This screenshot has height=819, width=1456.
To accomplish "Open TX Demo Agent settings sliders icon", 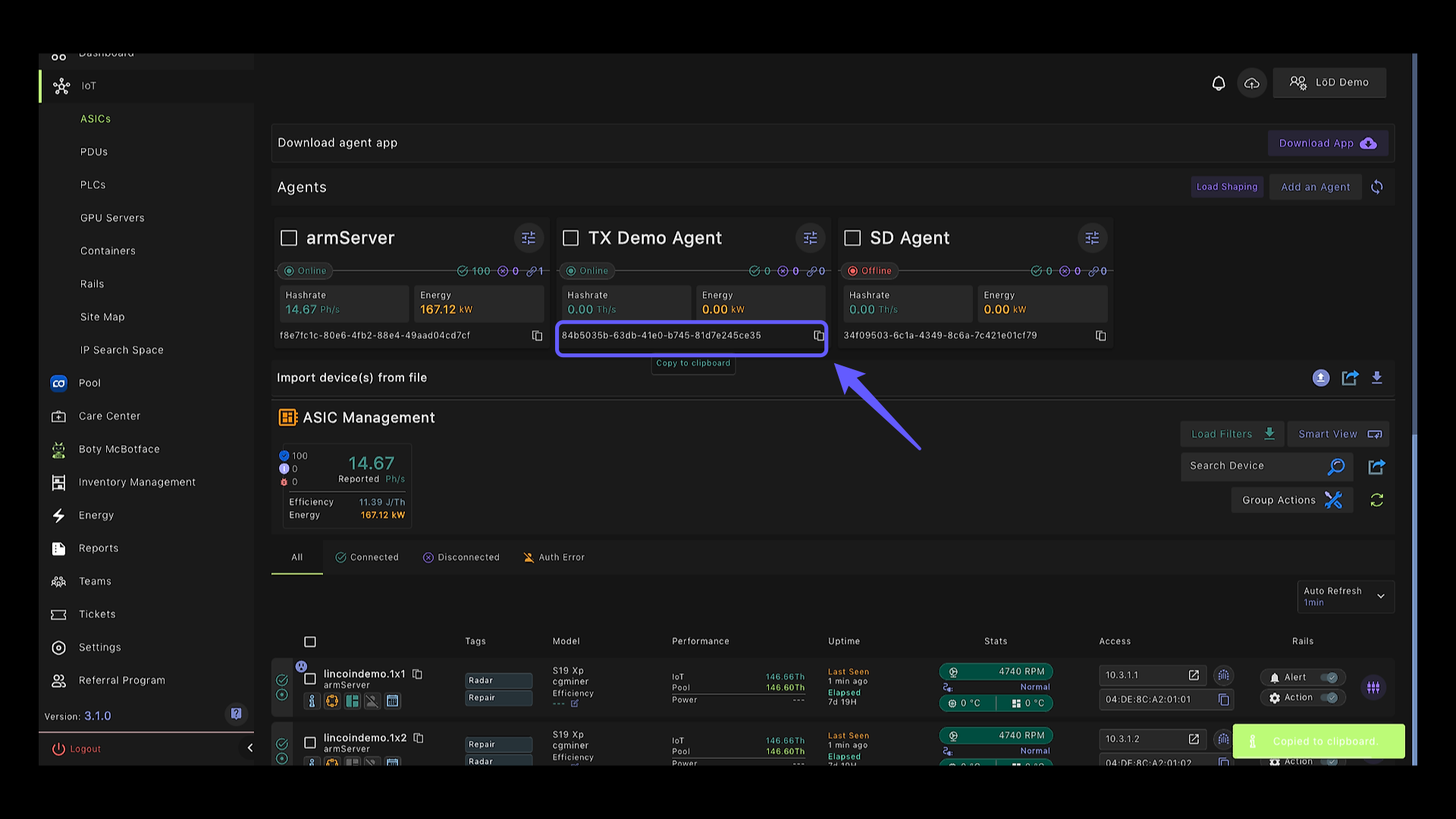I will [x=811, y=238].
